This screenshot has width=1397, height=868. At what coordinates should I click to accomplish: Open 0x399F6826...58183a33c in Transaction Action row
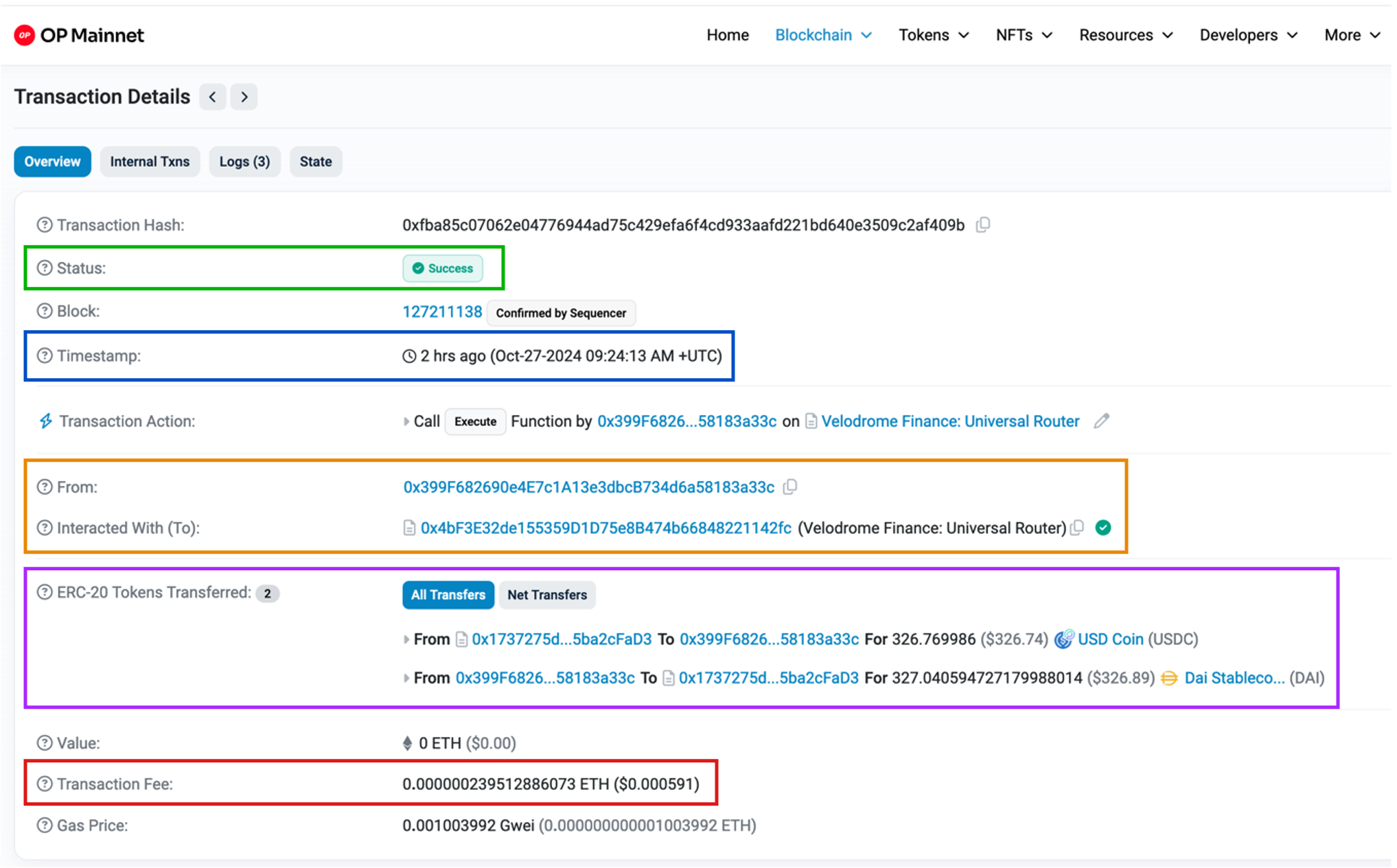coord(687,421)
